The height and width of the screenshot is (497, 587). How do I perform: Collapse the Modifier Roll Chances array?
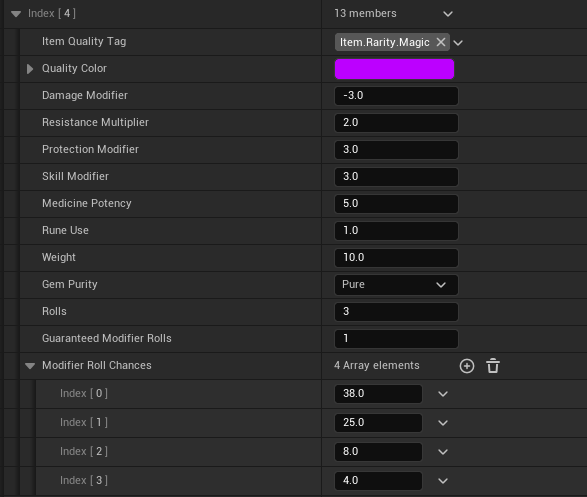(x=30, y=366)
